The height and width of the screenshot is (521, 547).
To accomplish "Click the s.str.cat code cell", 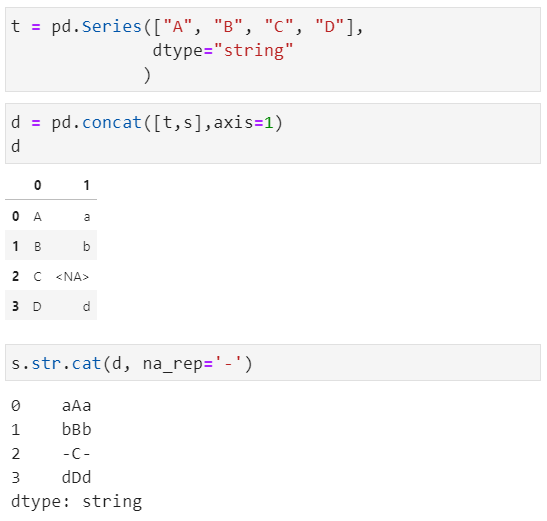I will coord(273,363).
